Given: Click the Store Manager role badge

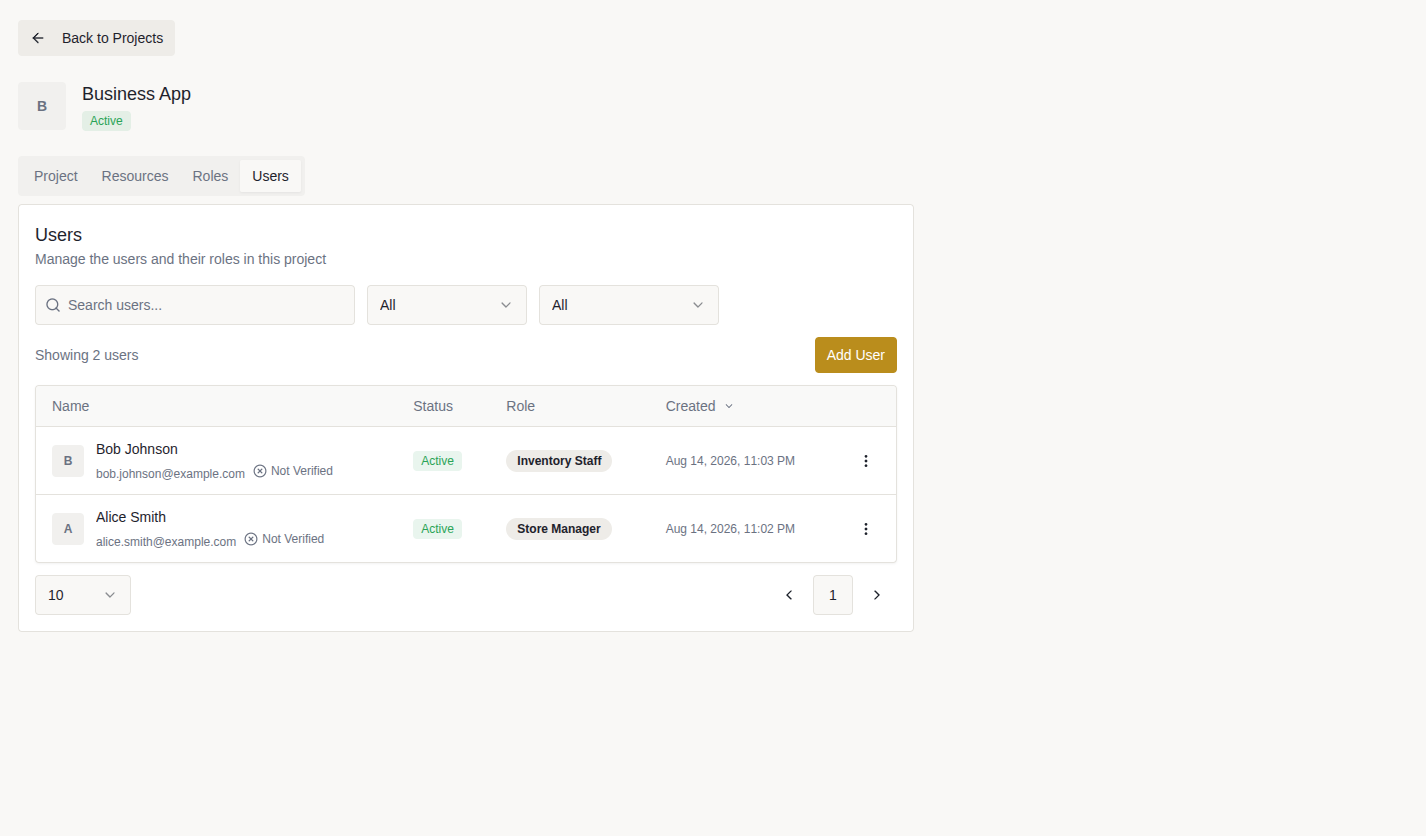Looking at the screenshot, I should coord(559,529).
